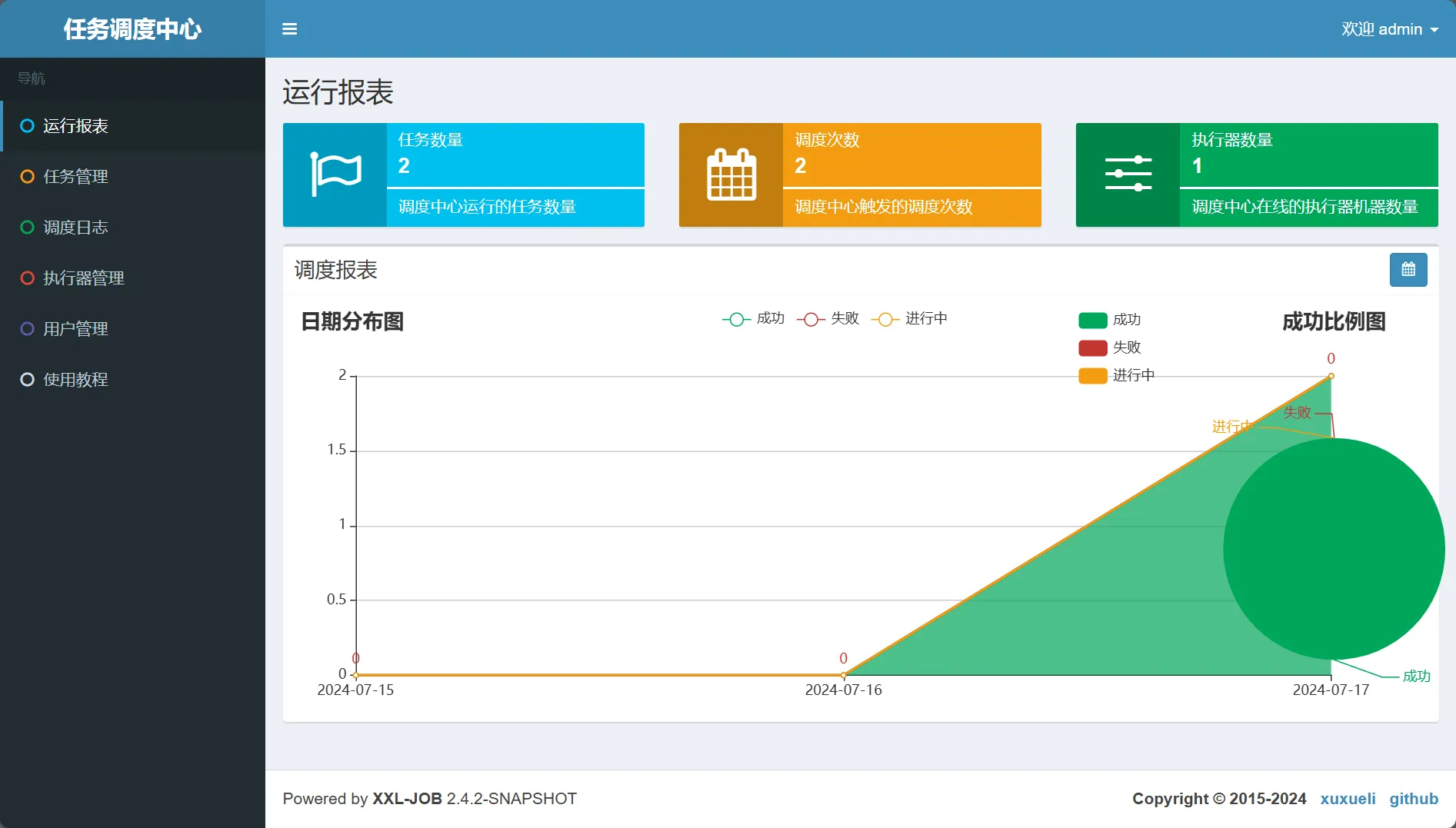
Task: Follow the xuxueli footer link
Action: 1348,799
